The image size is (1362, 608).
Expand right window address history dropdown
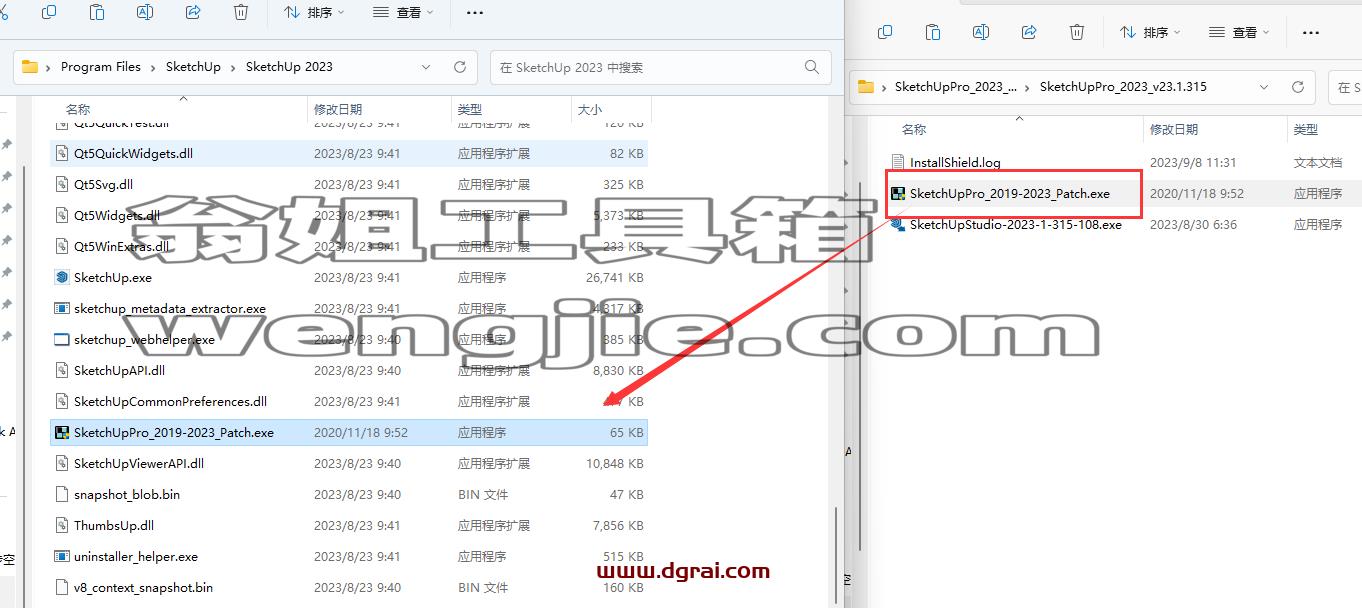tap(1265, 87)
